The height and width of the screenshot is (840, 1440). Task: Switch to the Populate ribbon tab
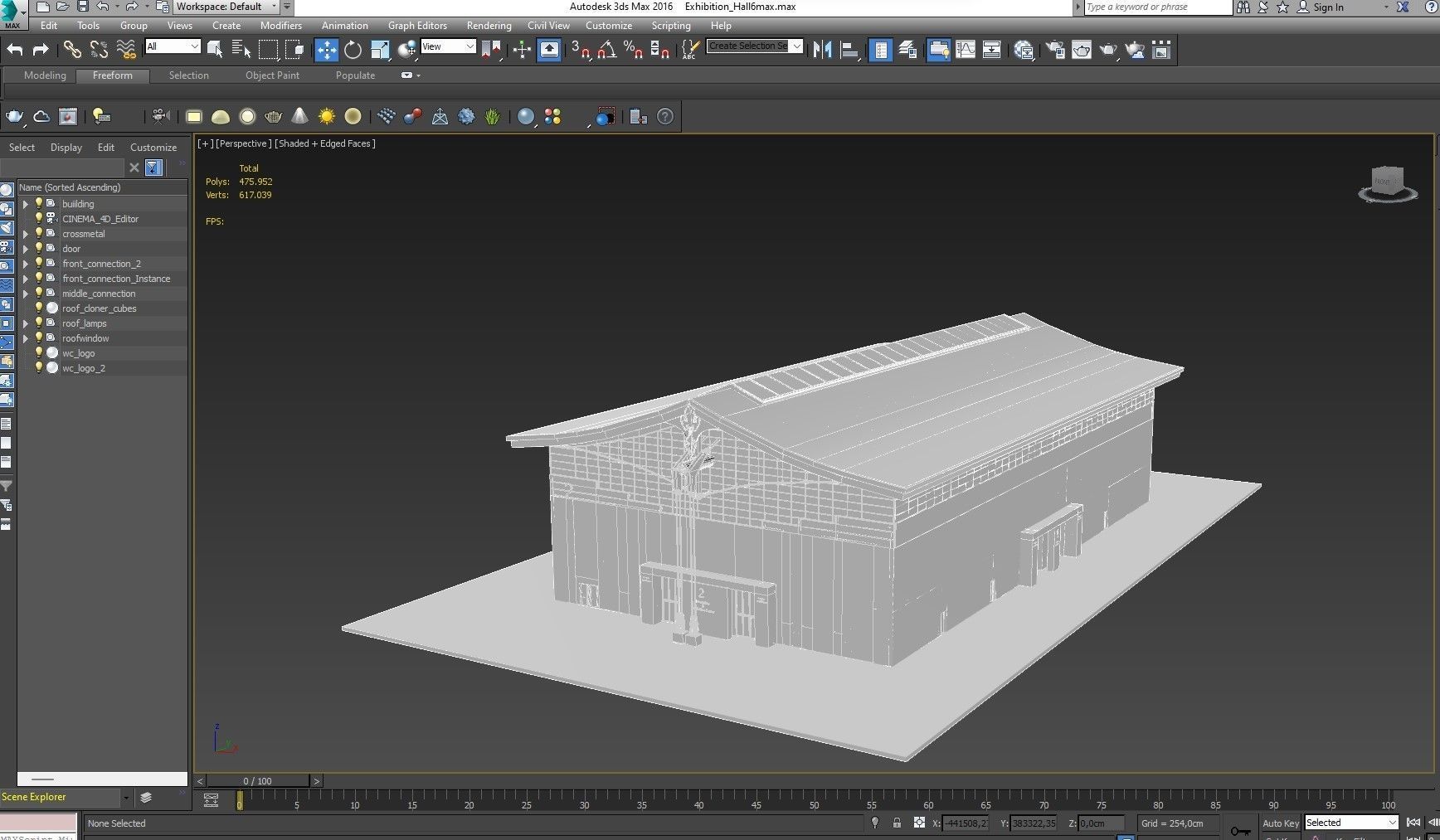pyautogui.click(x=355, y=75)
